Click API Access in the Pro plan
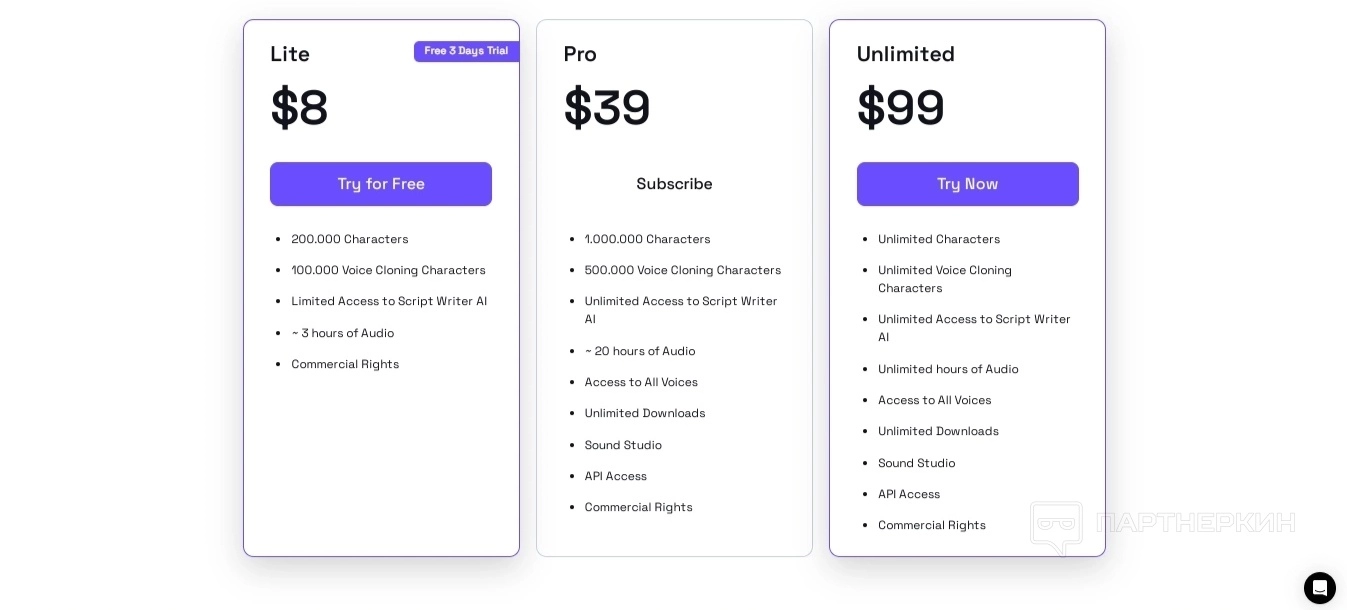Screen dimensions: 1347x610 (615, 476)
